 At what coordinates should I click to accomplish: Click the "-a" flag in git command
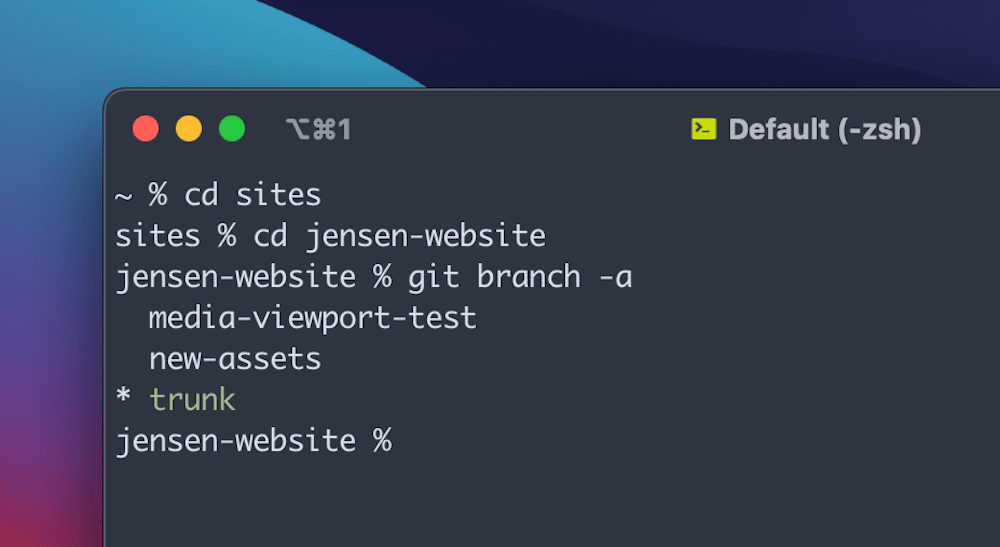pos(615,277)
